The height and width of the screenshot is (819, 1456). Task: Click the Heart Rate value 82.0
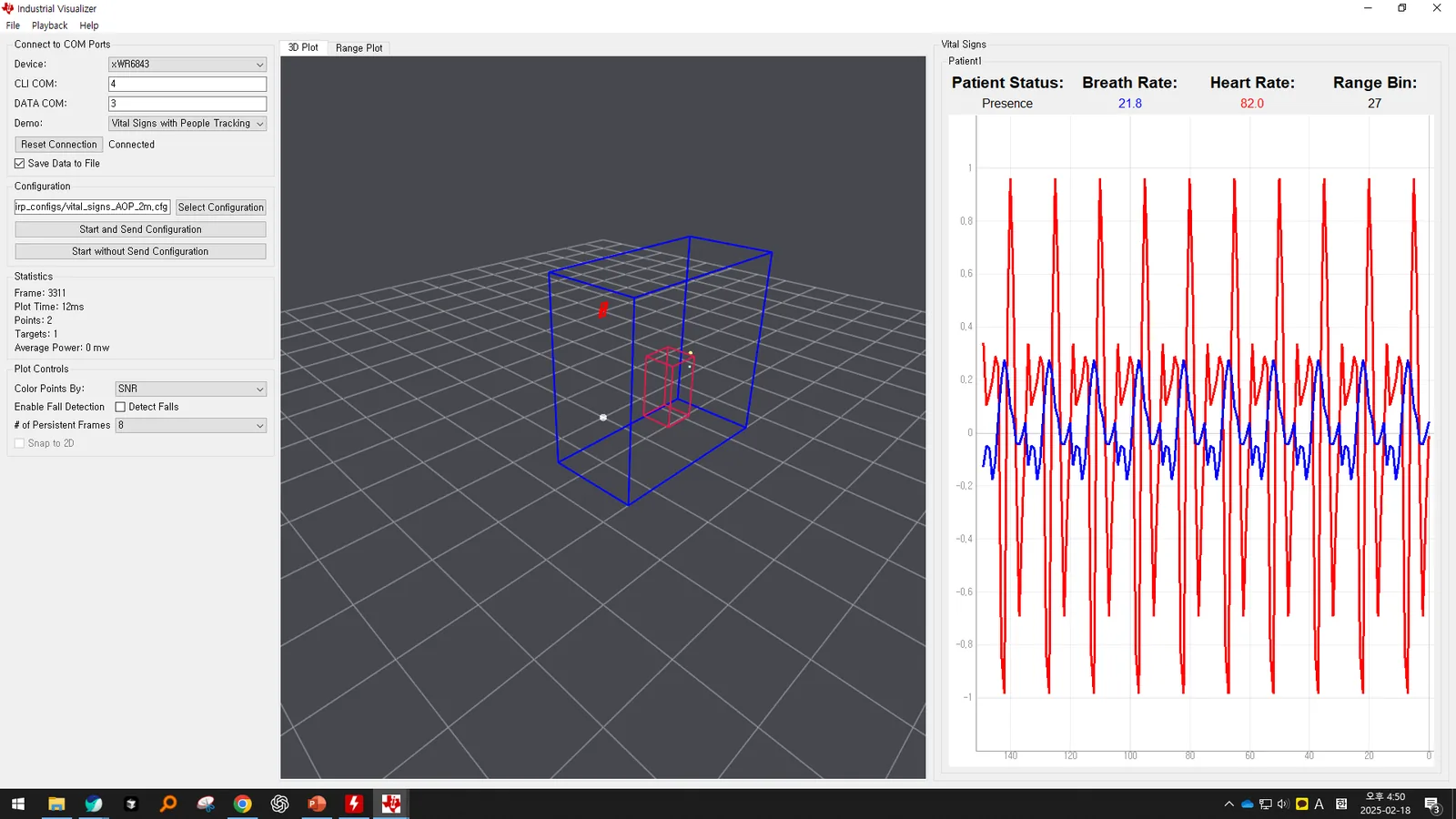point(1252,104)
